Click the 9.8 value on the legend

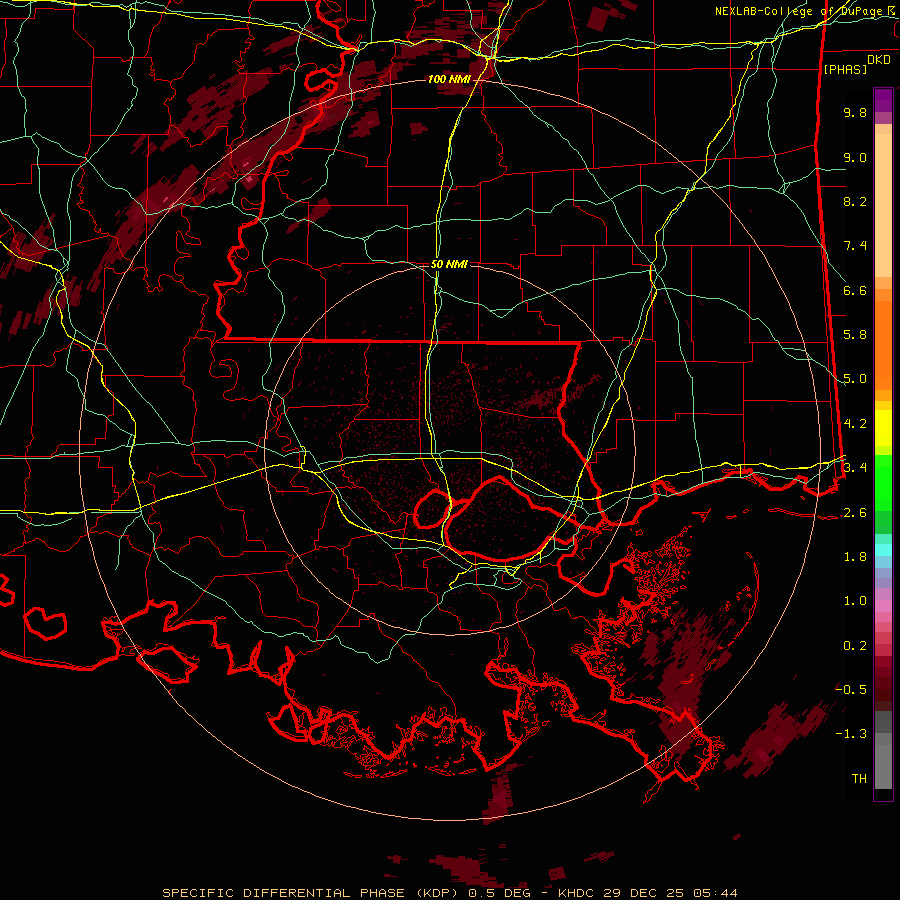click(x=855, y=112)
